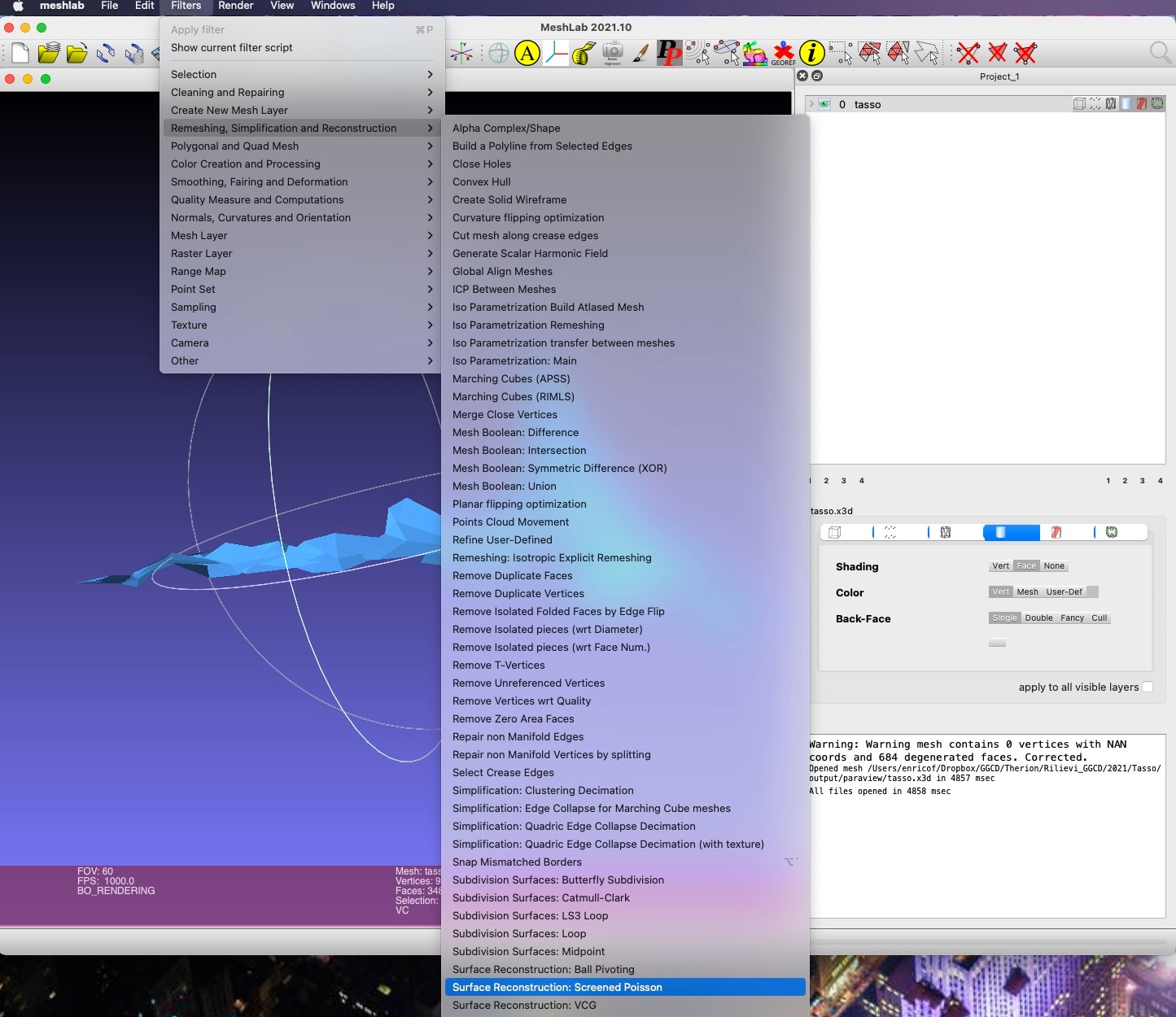Open the Windows menu in menu bar
The width and height of the screenshot is (1176, 1017).
(x=333, y=6)
